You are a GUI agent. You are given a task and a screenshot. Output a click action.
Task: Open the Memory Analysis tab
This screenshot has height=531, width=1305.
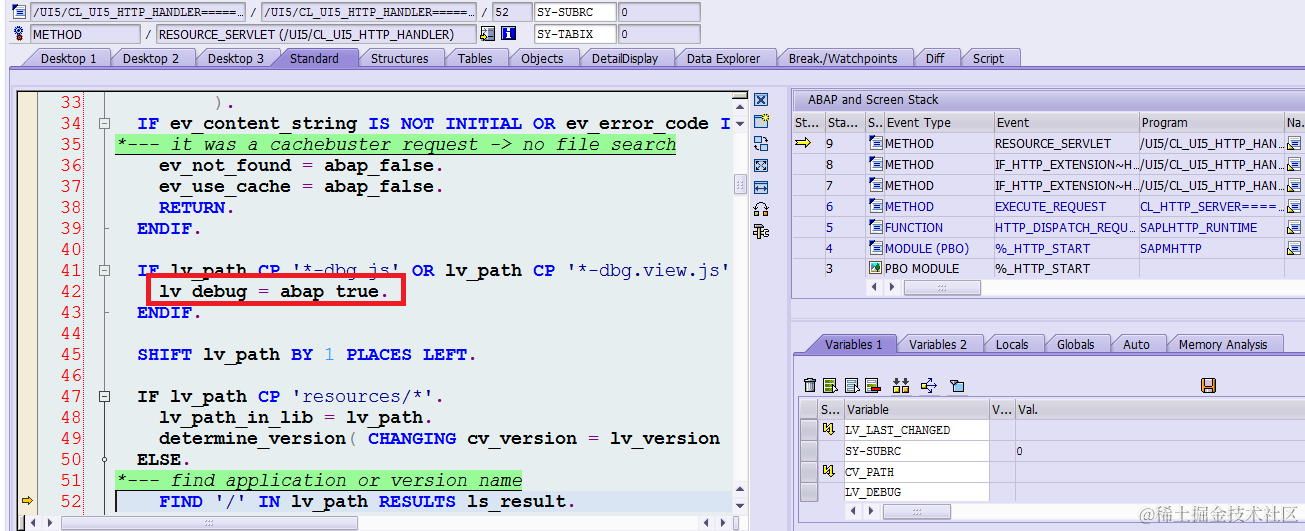1223,344
